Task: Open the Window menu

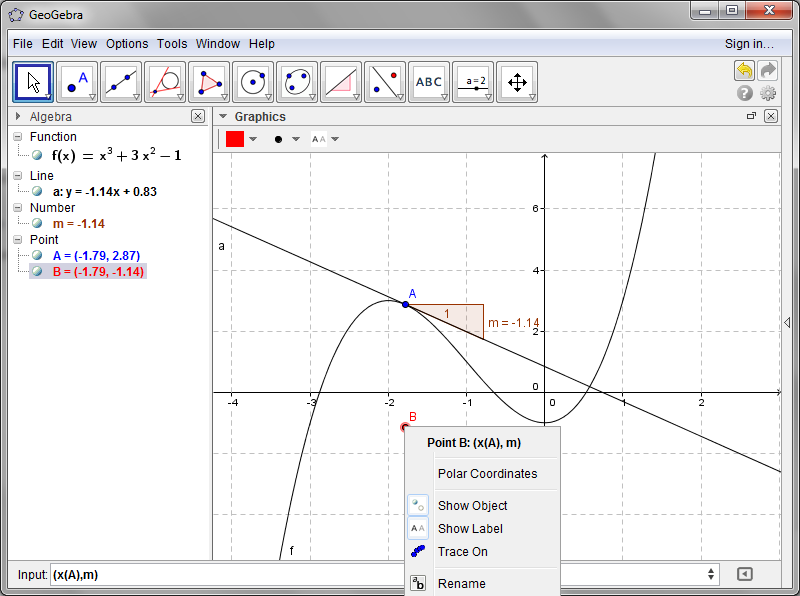Action: (x=218, y=44)
